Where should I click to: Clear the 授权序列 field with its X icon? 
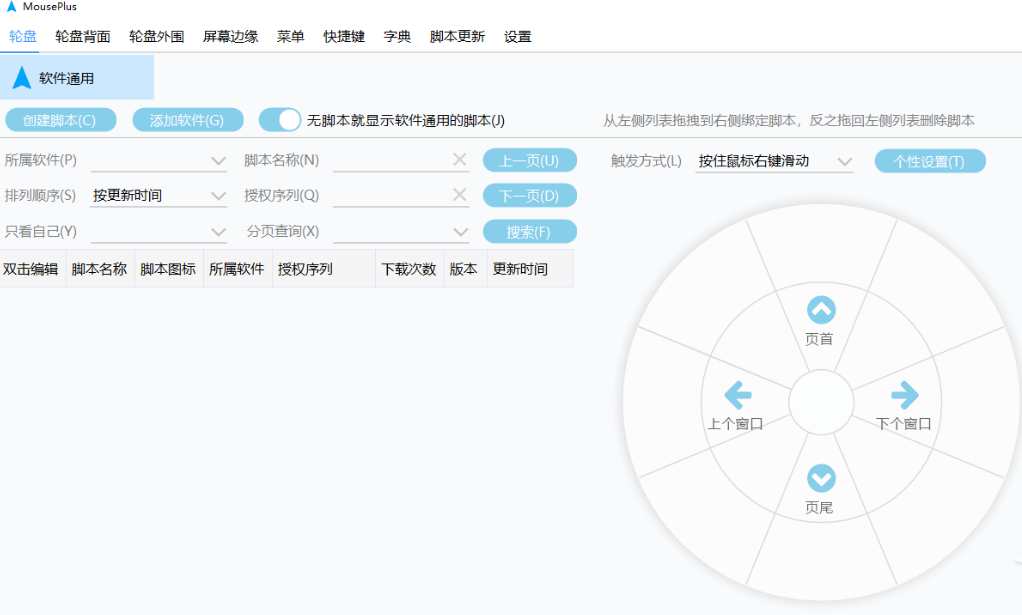click(x=459, y=195)
